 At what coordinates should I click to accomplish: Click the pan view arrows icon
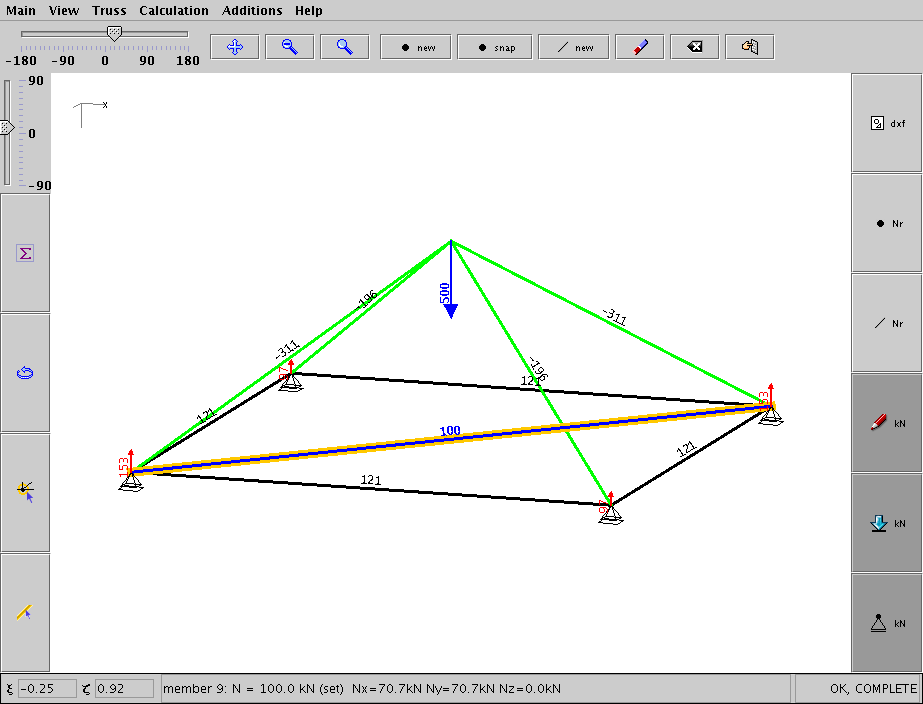235,47
